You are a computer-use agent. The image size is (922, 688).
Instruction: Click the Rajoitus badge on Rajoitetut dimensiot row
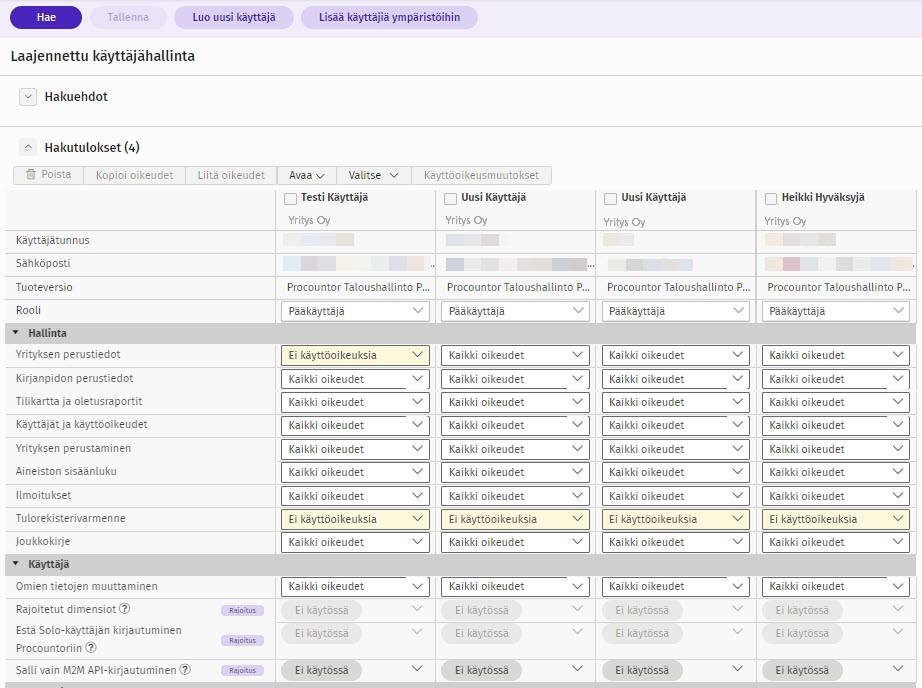242,610
